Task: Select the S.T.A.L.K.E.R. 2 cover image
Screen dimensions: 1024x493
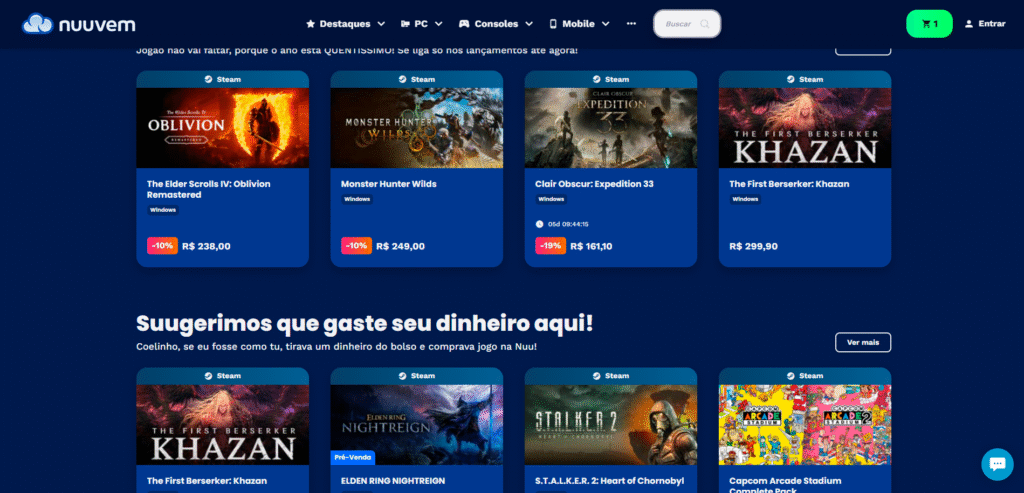Action: coord(611,424)
